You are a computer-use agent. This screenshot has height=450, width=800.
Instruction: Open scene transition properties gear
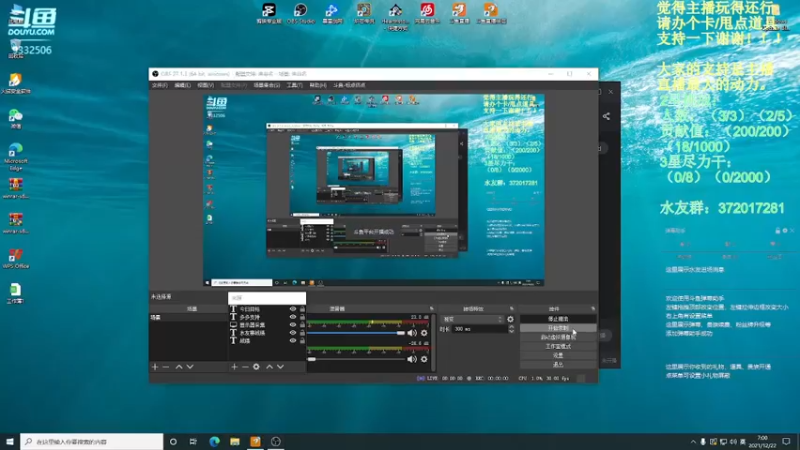pos(510,319)
